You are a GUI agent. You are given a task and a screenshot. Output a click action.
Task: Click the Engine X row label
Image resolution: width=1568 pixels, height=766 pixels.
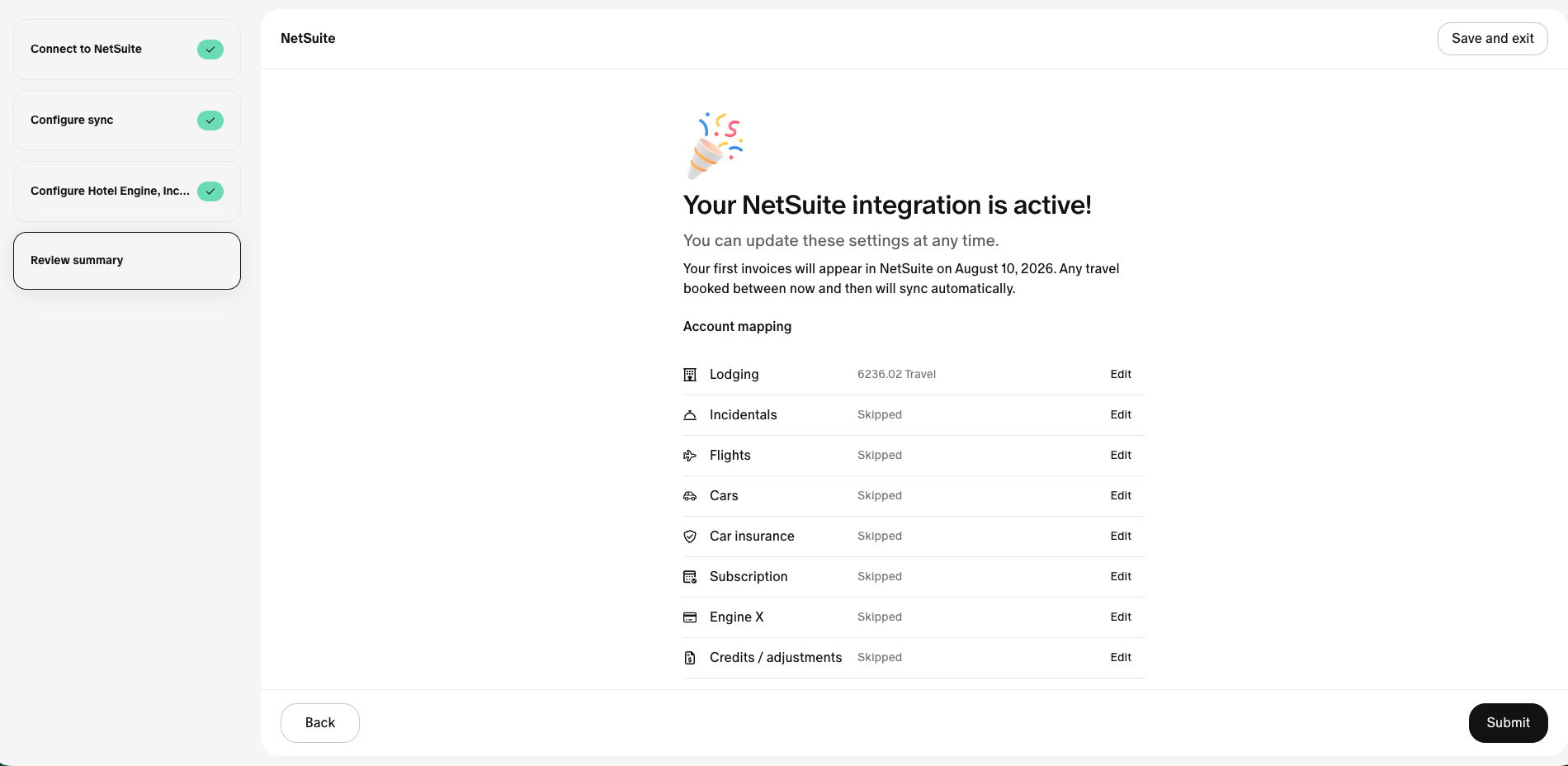coord(736,617)
